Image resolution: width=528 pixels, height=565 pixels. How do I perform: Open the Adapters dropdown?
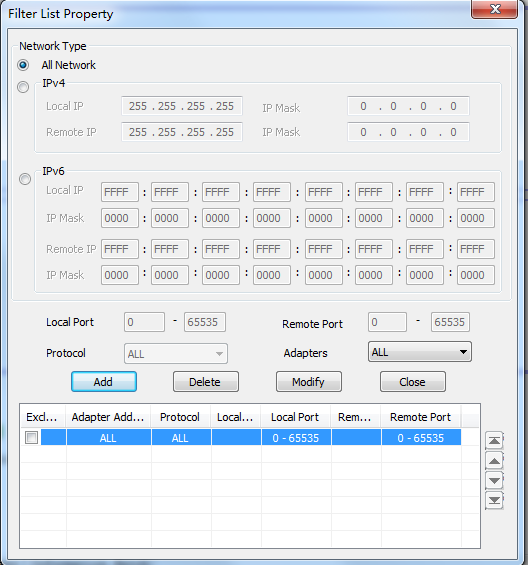click(x=420, y=352)
